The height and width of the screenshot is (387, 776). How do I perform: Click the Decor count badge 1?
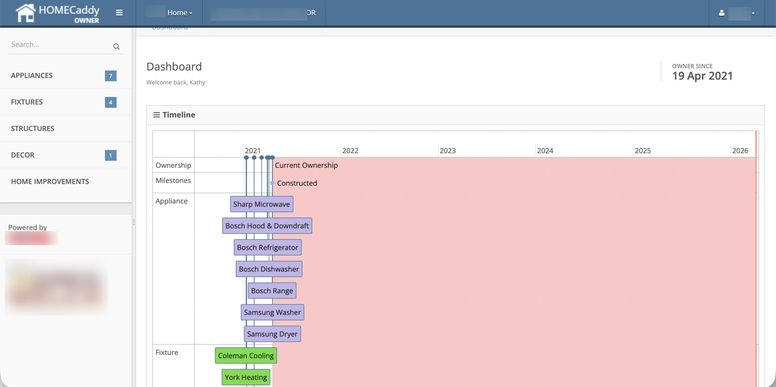111,155
